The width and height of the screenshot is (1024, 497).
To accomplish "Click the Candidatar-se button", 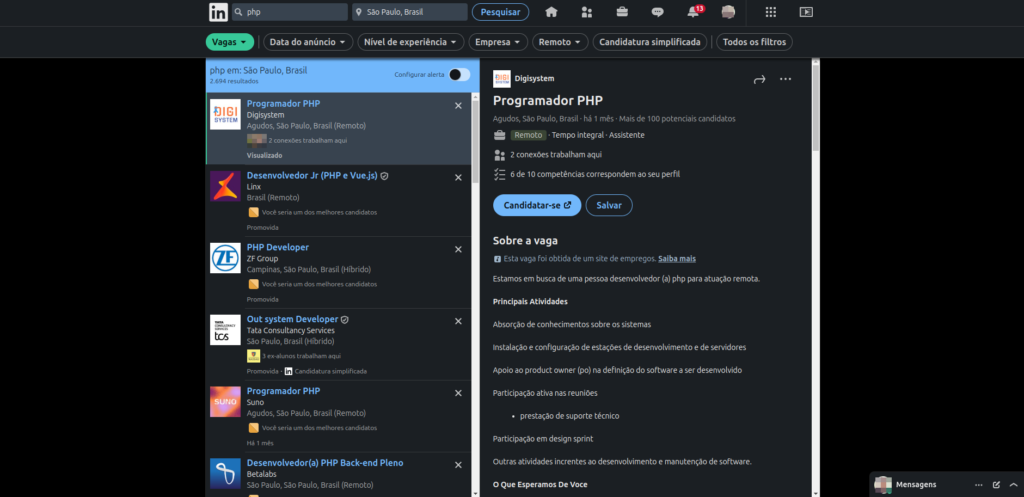I will coord(537,205).
